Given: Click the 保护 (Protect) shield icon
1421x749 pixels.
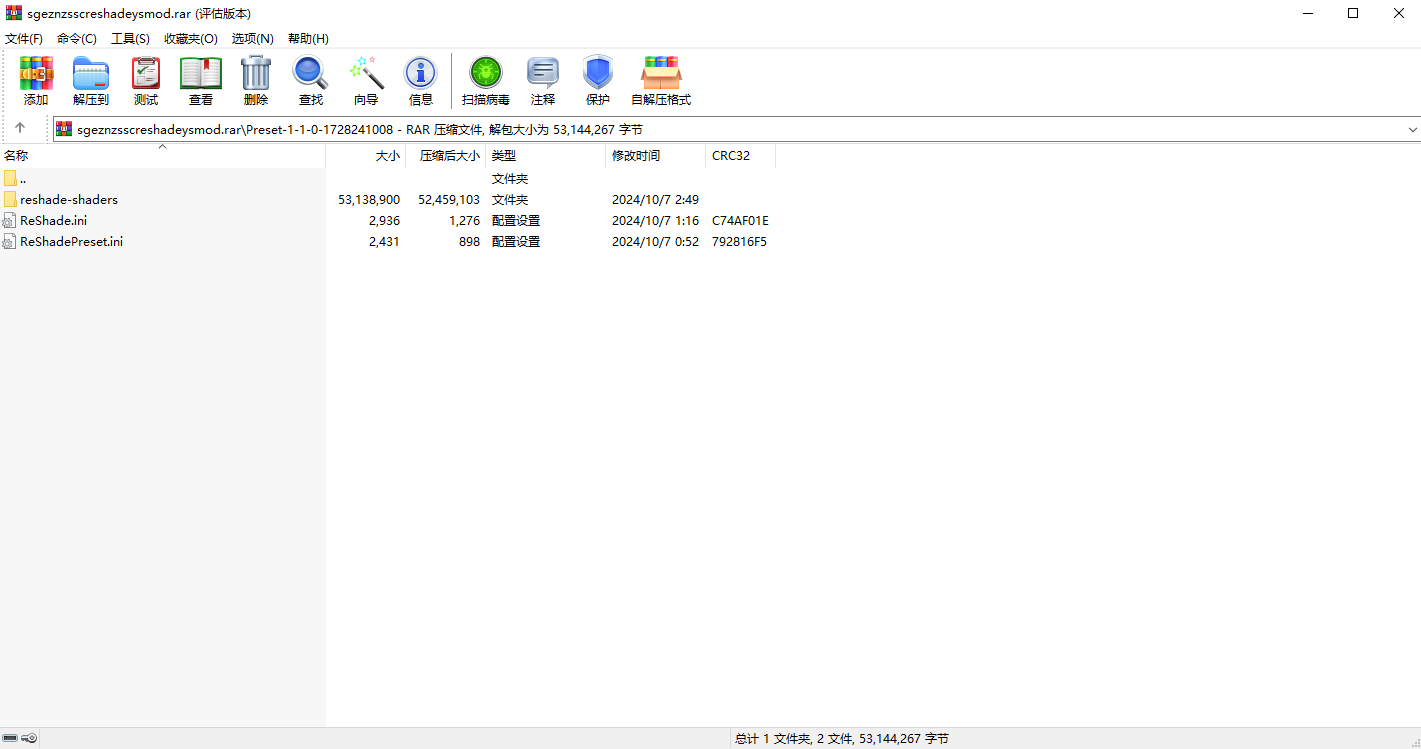Looking at the screenshot, I should 598,74.
